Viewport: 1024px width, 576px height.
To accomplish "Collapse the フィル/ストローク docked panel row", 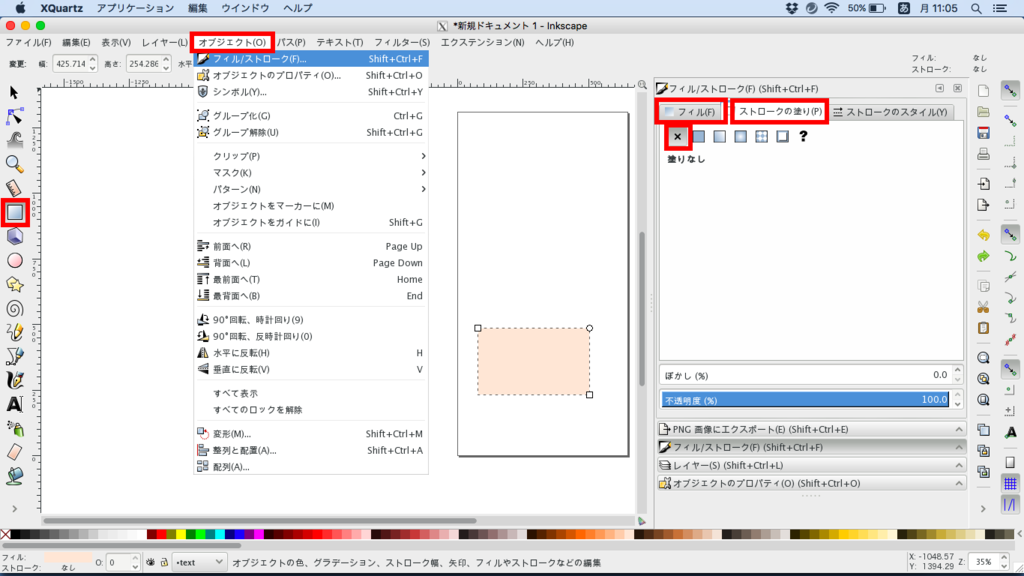I will point(811,447).
